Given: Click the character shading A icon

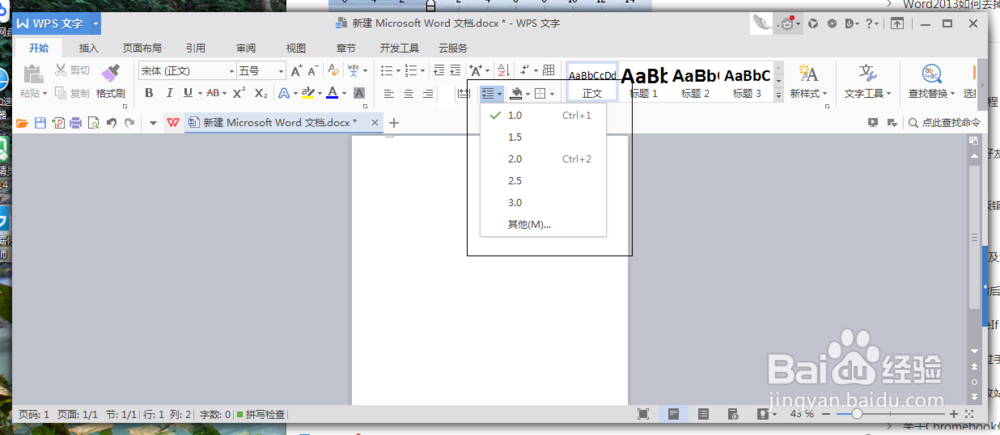Looking at the screenshot, I should click(x=359, y=93).
